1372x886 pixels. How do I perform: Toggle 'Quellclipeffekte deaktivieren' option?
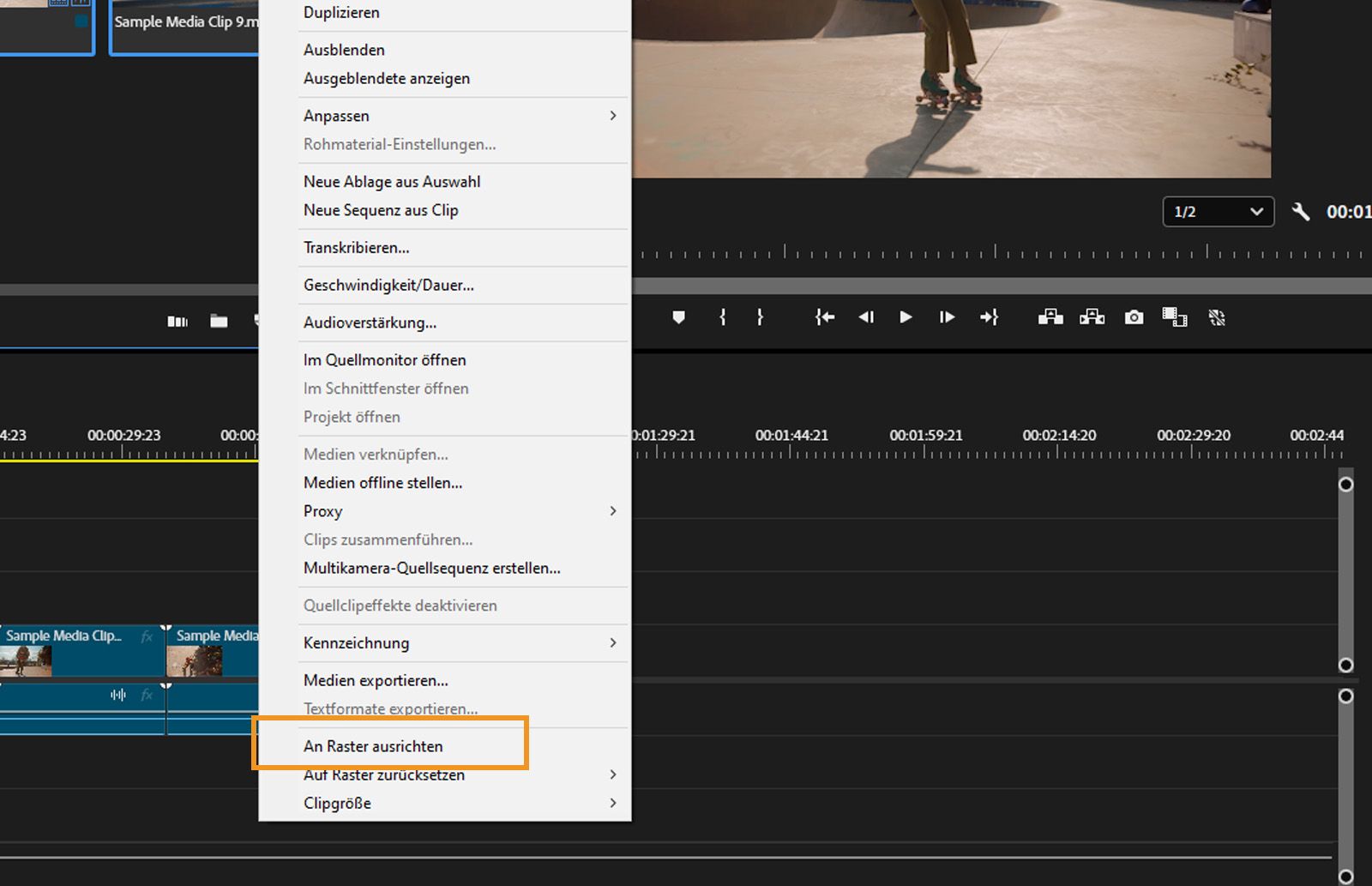[x=400, y=606]
